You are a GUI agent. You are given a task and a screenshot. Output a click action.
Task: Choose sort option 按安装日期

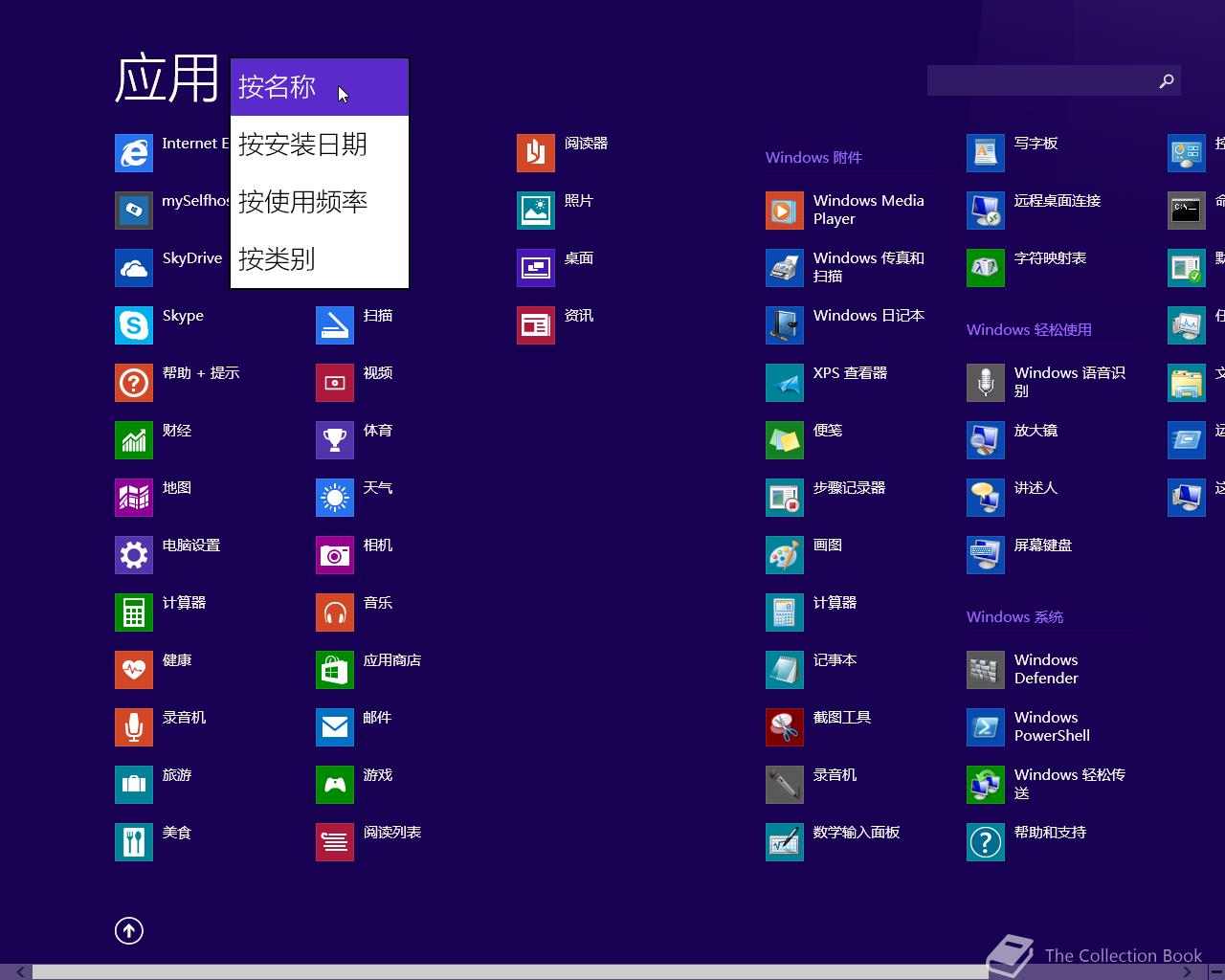tap(320, 145)
